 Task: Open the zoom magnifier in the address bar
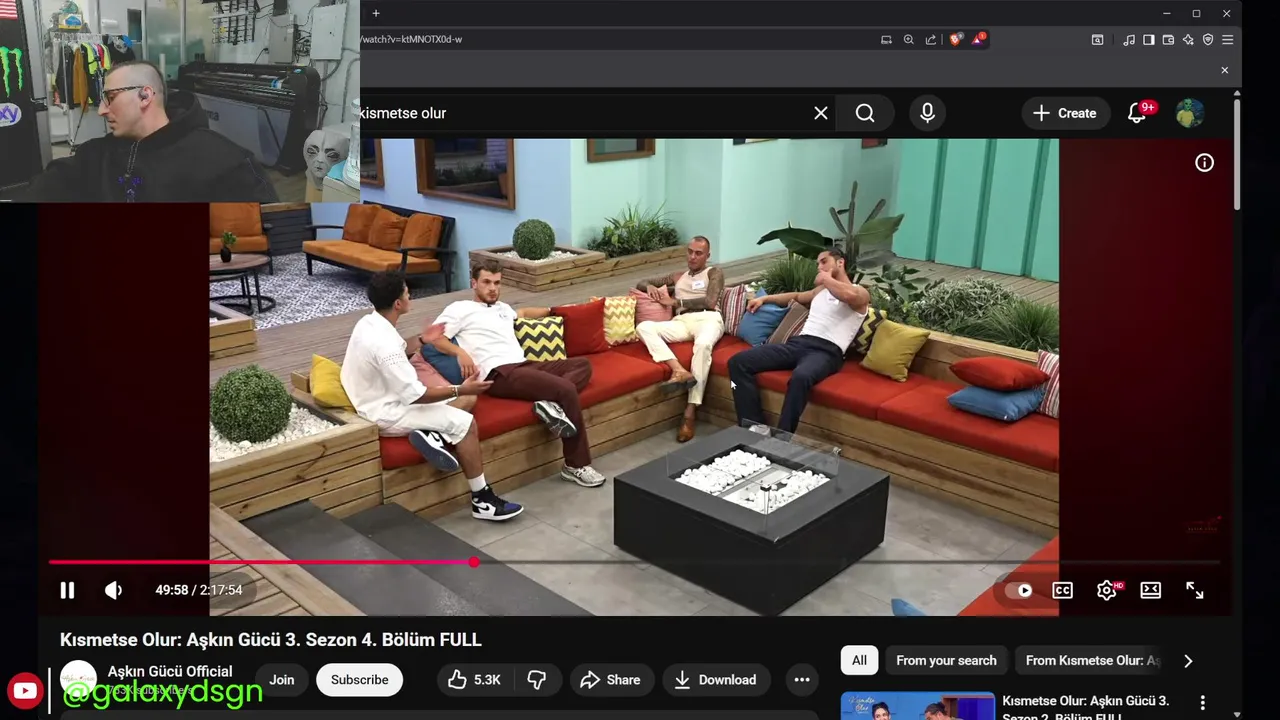click(x=908, y=39)
